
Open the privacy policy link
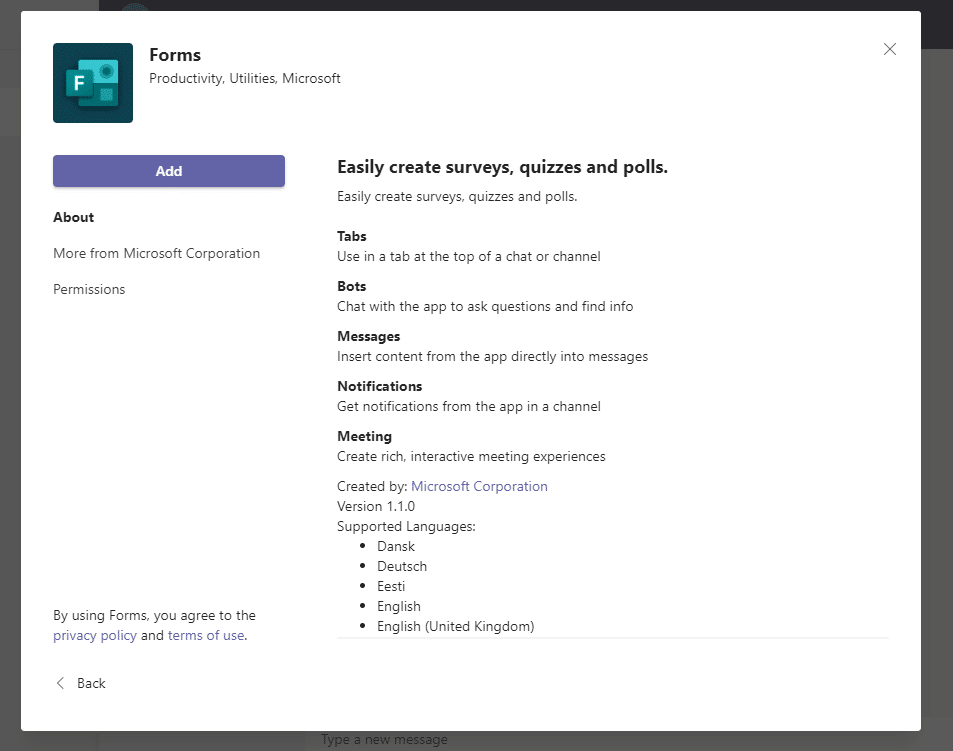pos(95,635)
